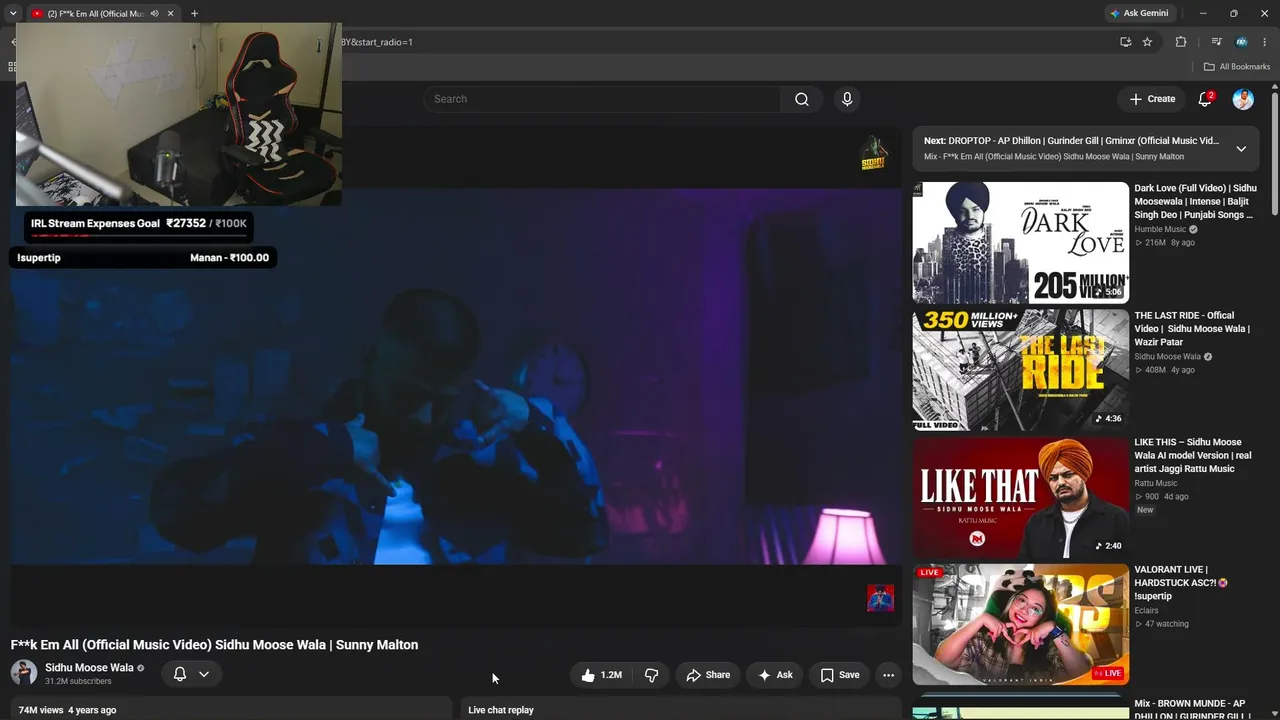Open LIKE THIS AI model Version title
Viewport: 1280px width, 720px height.
1192,455
